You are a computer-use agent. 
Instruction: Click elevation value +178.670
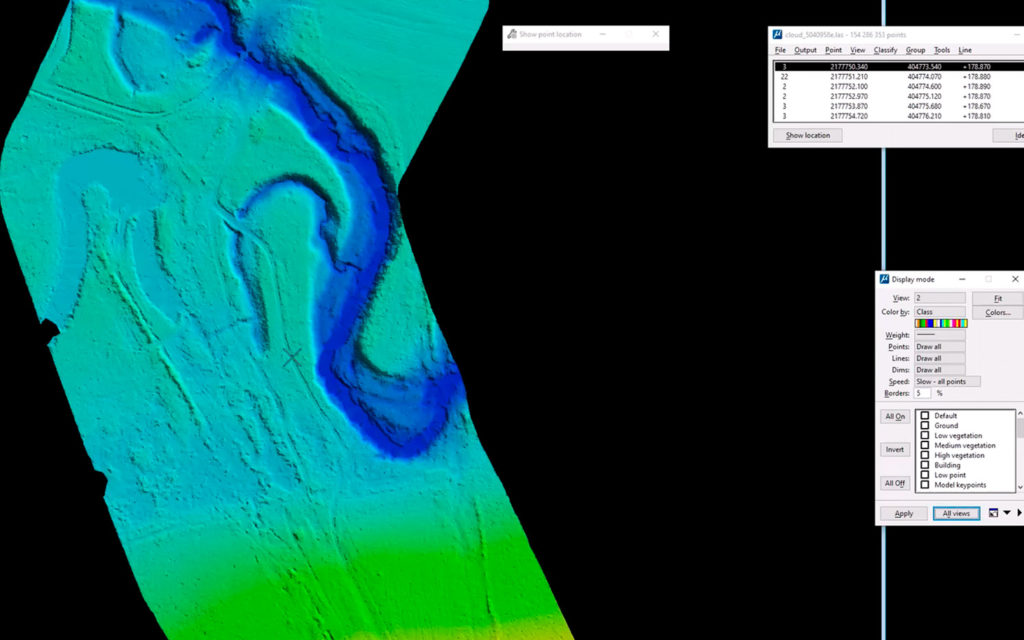976,106
